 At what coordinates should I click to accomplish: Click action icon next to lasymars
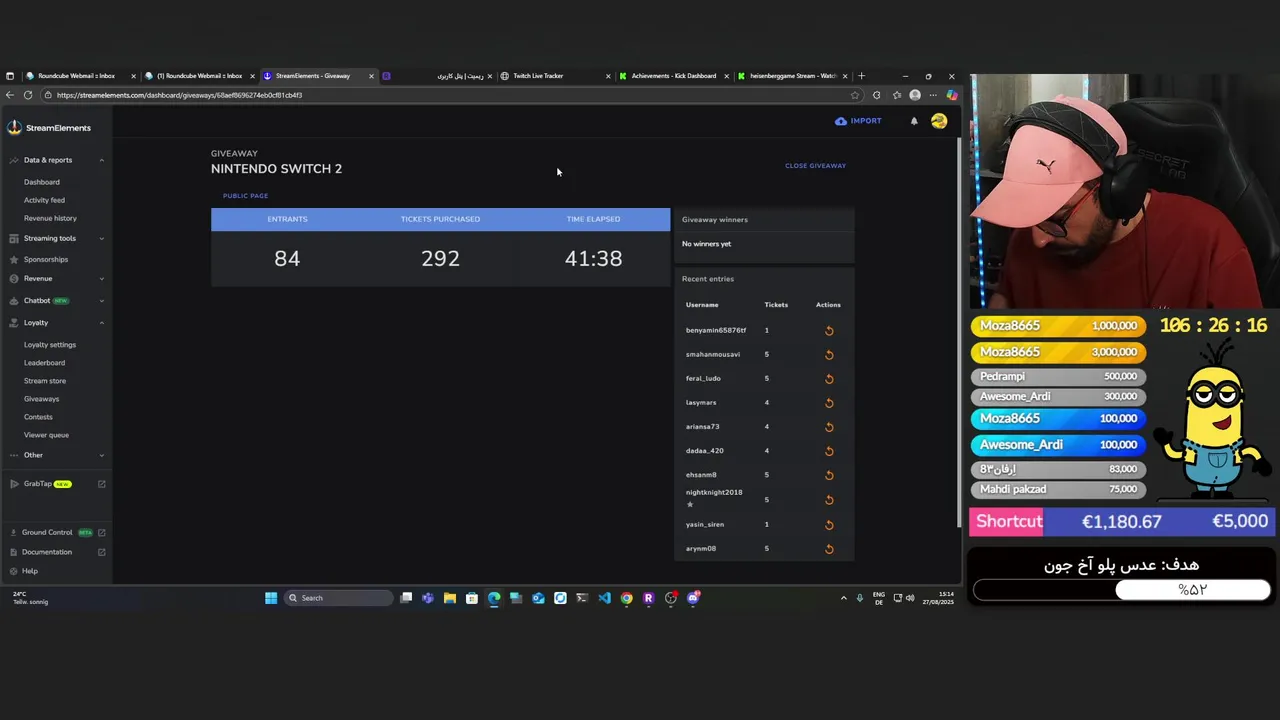829,403
